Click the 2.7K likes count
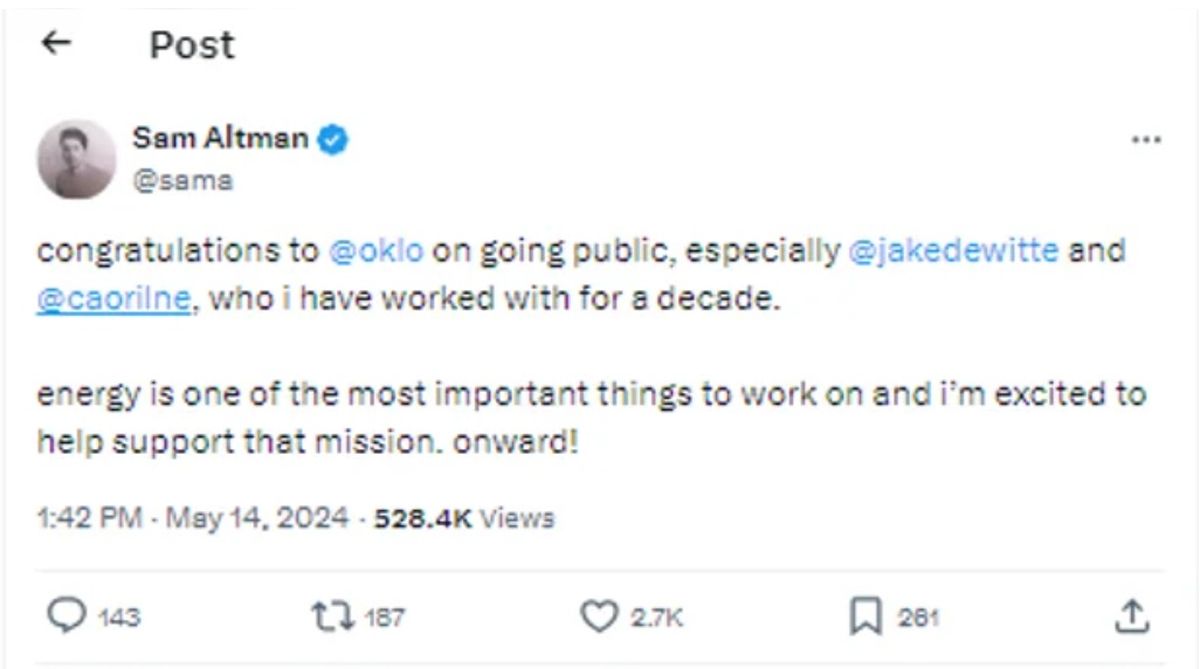1200x669 pixels. point(656,618)
